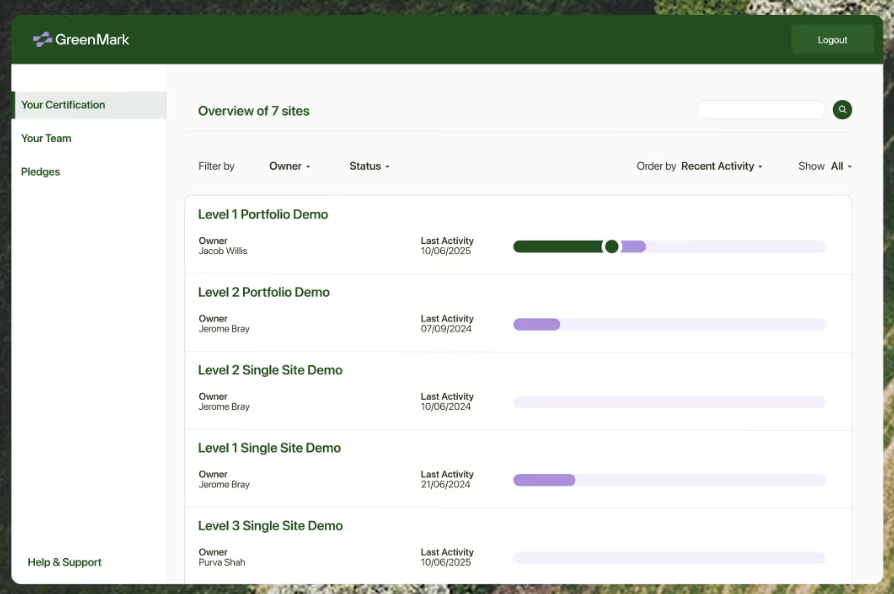Open the Level 3 Single Site Demo
The width and height of the screenshot is (894, 594).
pyautogui.click(x=270, y=526)
